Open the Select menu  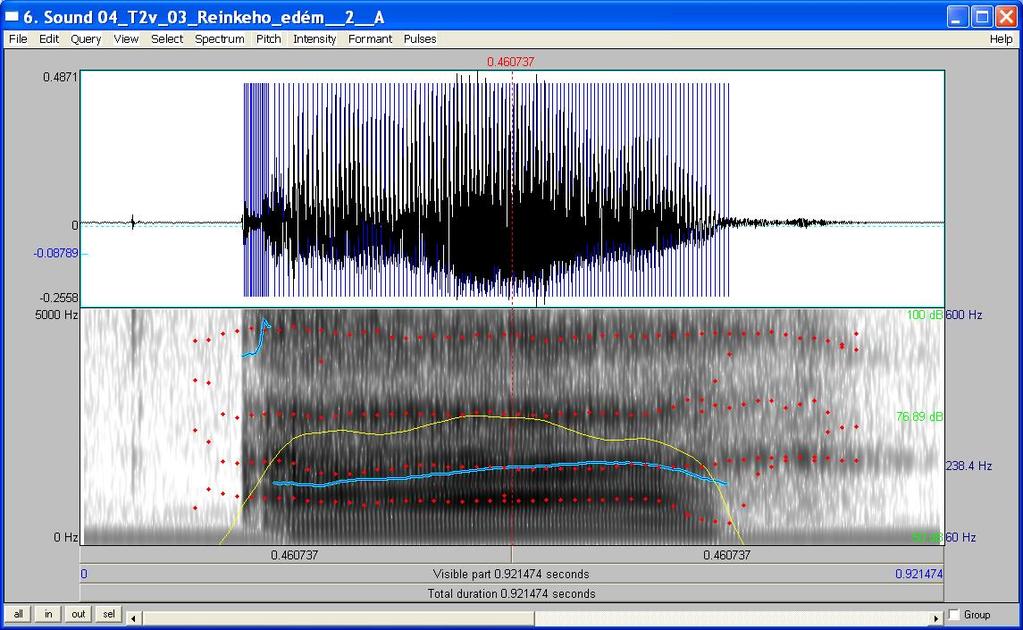(167, 39)
